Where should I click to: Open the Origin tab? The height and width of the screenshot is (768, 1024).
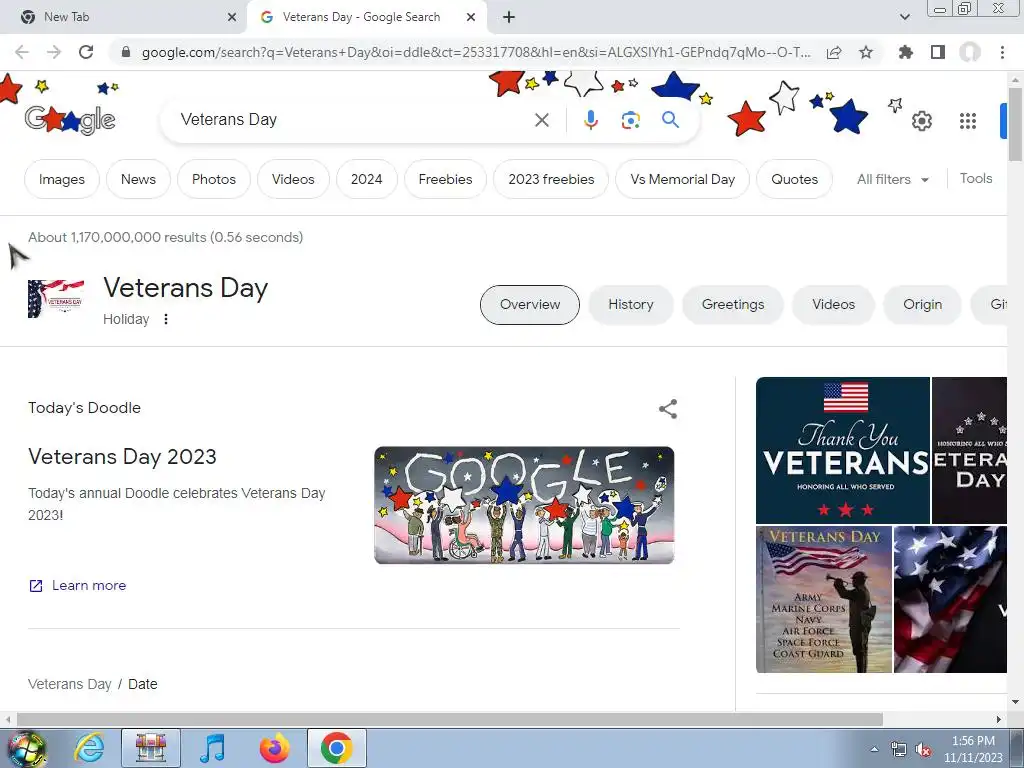[922, 304]
